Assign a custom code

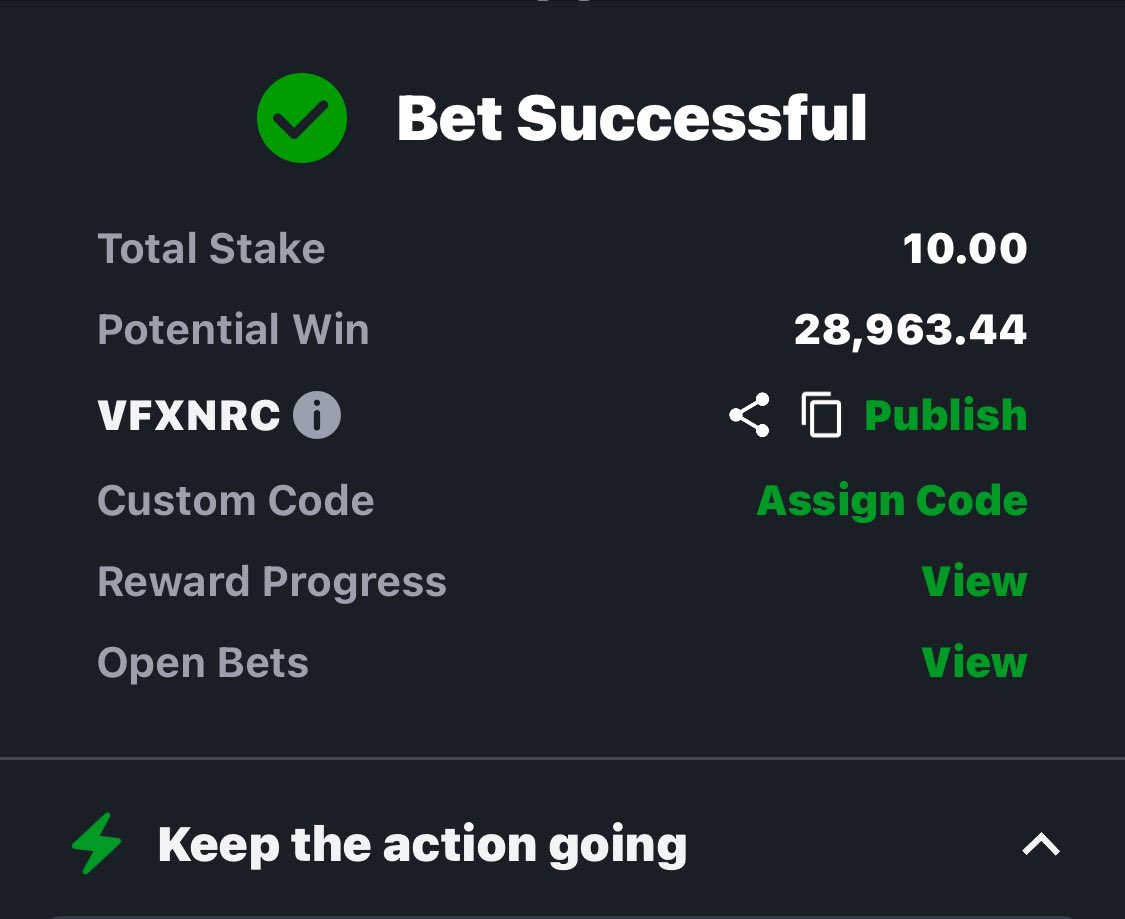[x=892, y=500]
